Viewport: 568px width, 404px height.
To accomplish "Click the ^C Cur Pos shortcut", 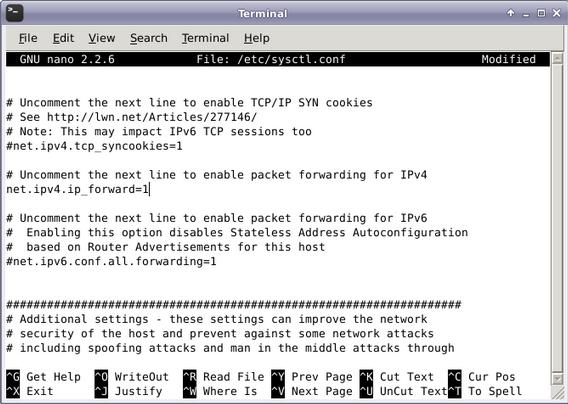I will [x=482, y=377].
